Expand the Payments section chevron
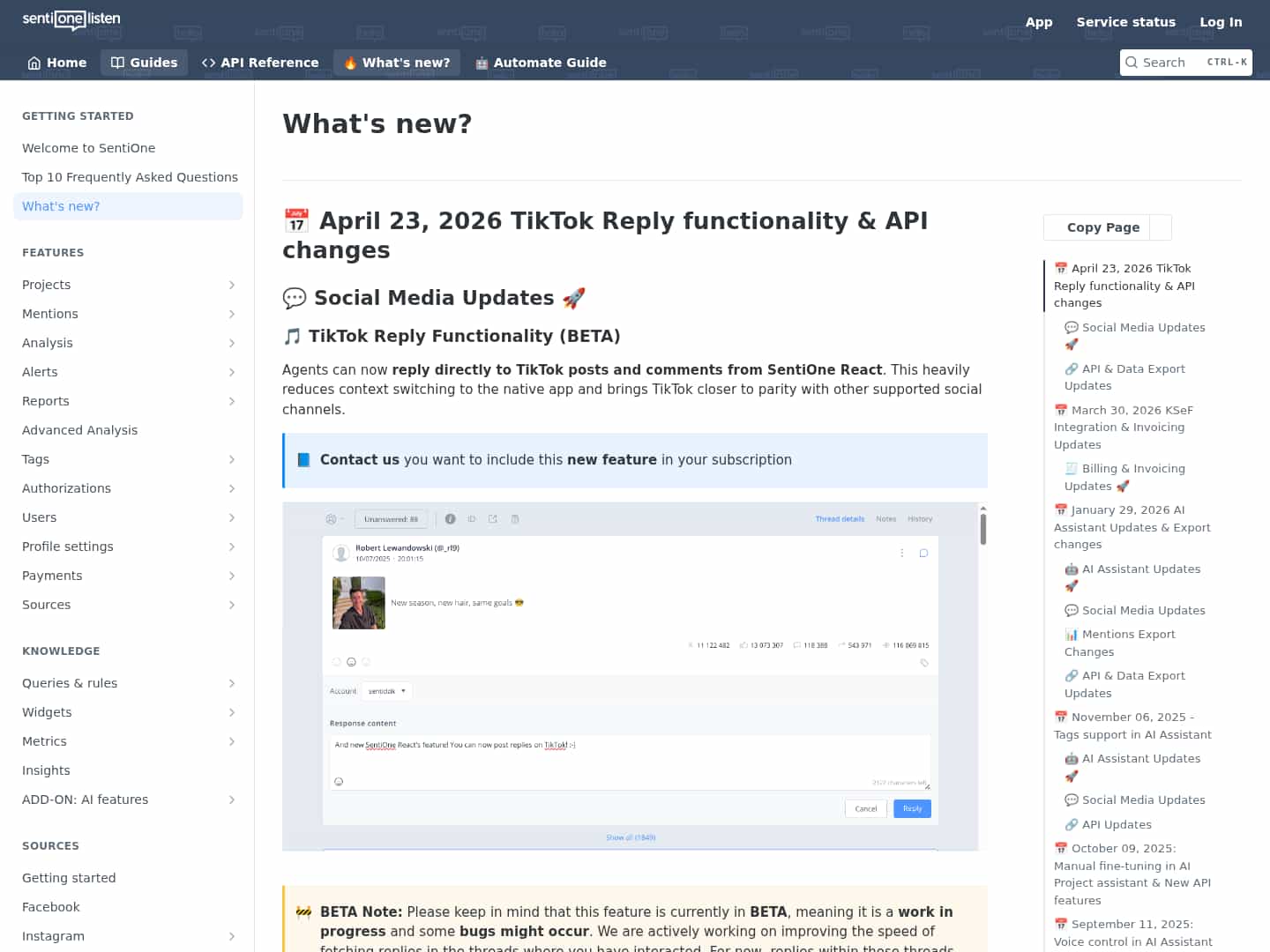This screenshot has width=1270, height=952. tap(232, 576)
